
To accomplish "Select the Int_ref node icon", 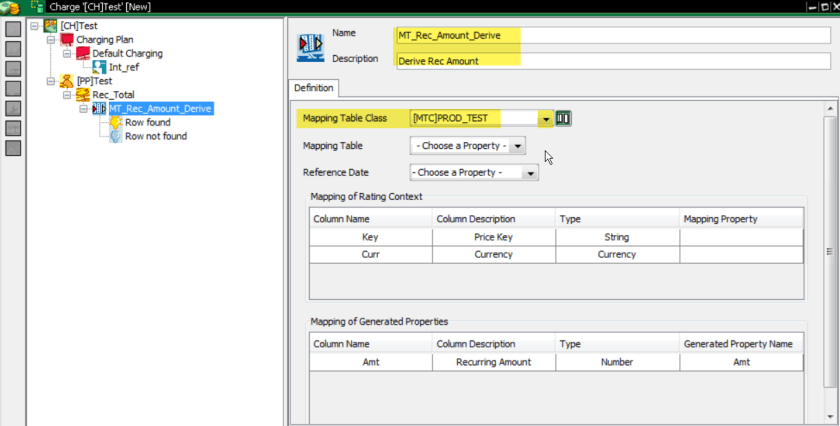I will (x=99, y=67).
